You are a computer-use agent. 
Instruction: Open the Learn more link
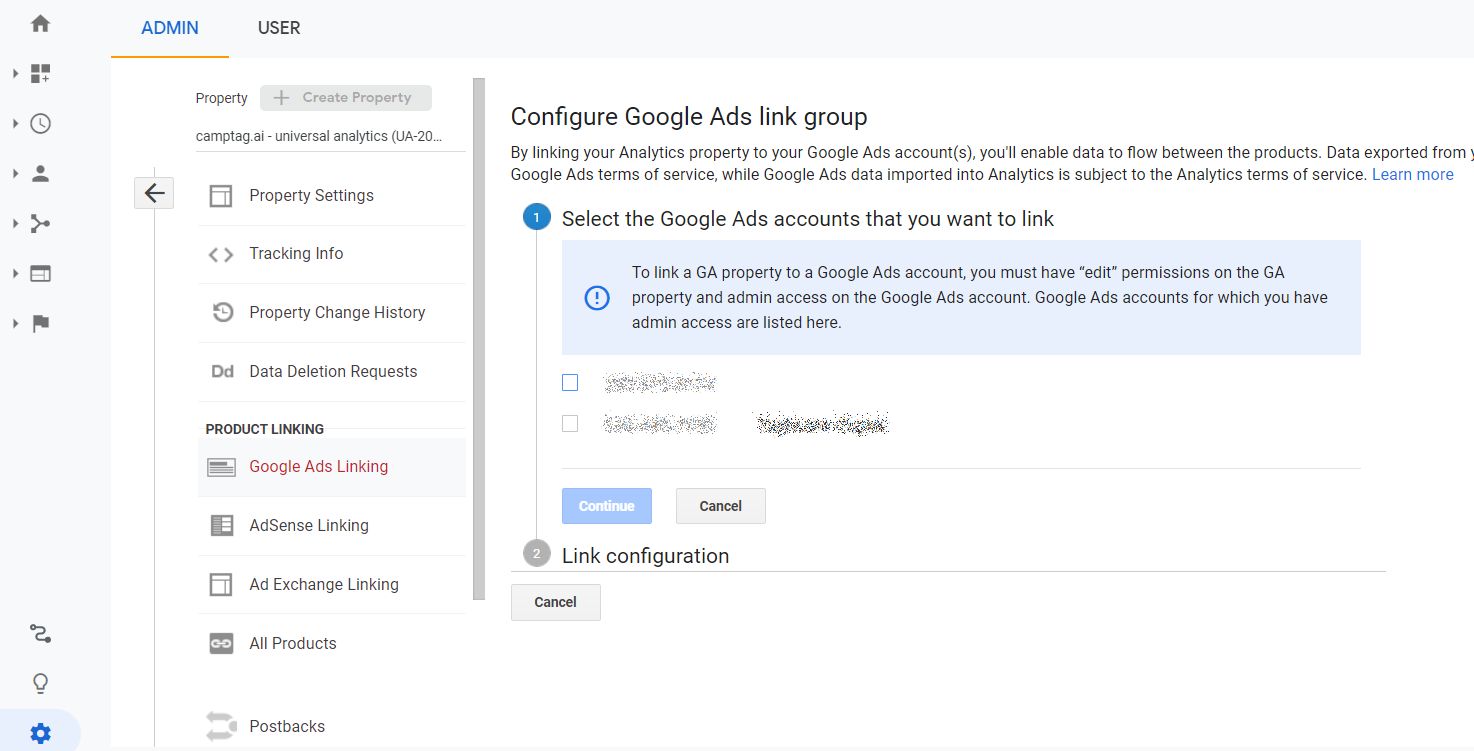click(x=1412, y=174)
